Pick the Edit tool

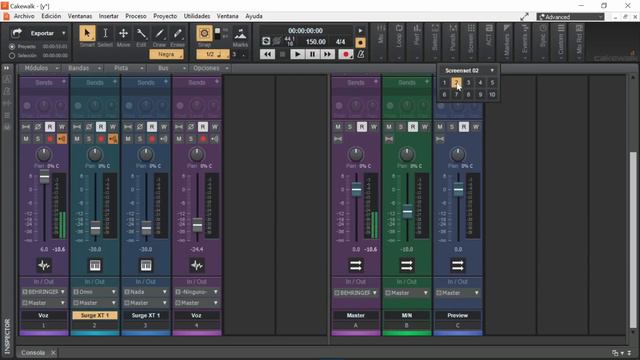(141, 33)
